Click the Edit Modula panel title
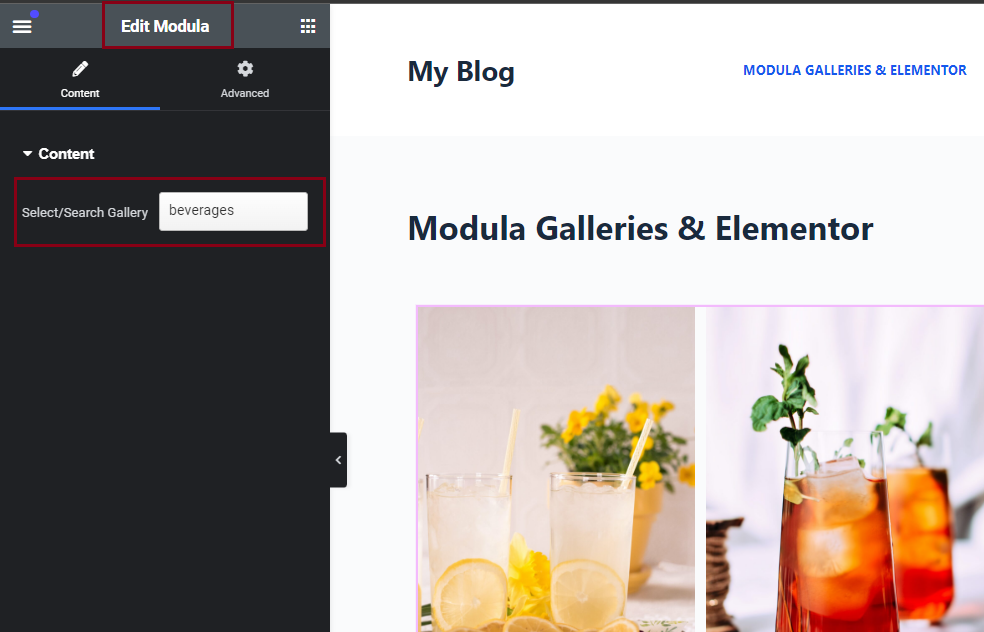Screen dimensions: 984x632 pyautogui.click(x=165, y=26)
